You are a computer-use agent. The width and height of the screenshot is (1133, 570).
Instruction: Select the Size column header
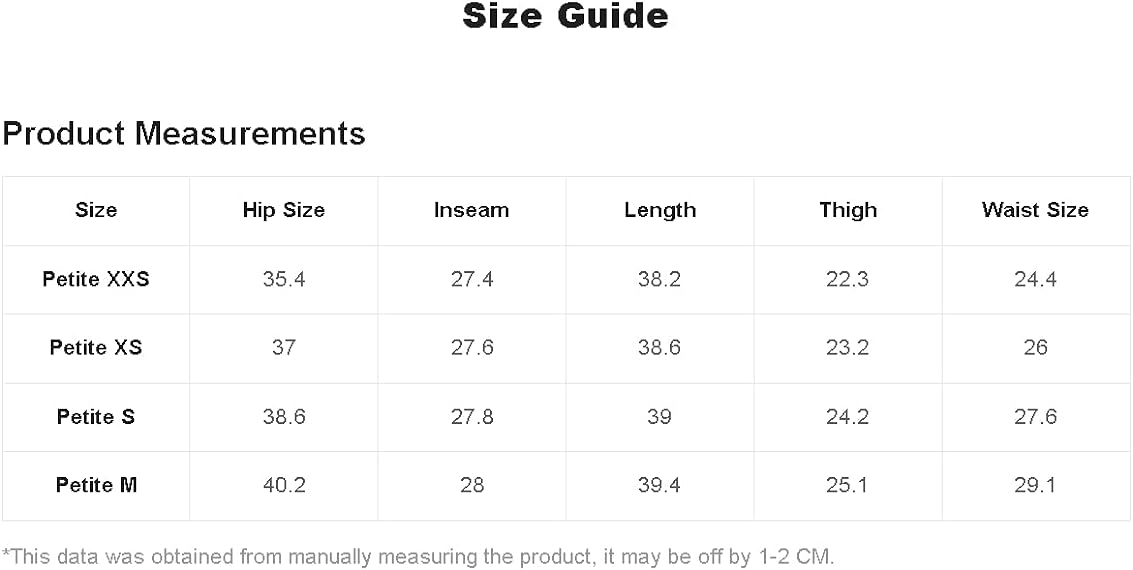click(x=96, y=210)
